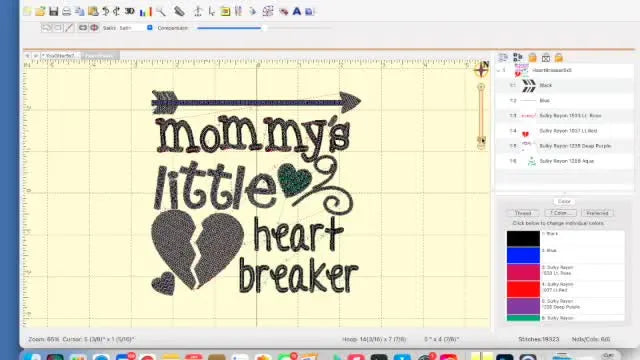This screenshot has height=360, width=640.
Task: Click the blue color swatch
Action: [x=523, y=255]
